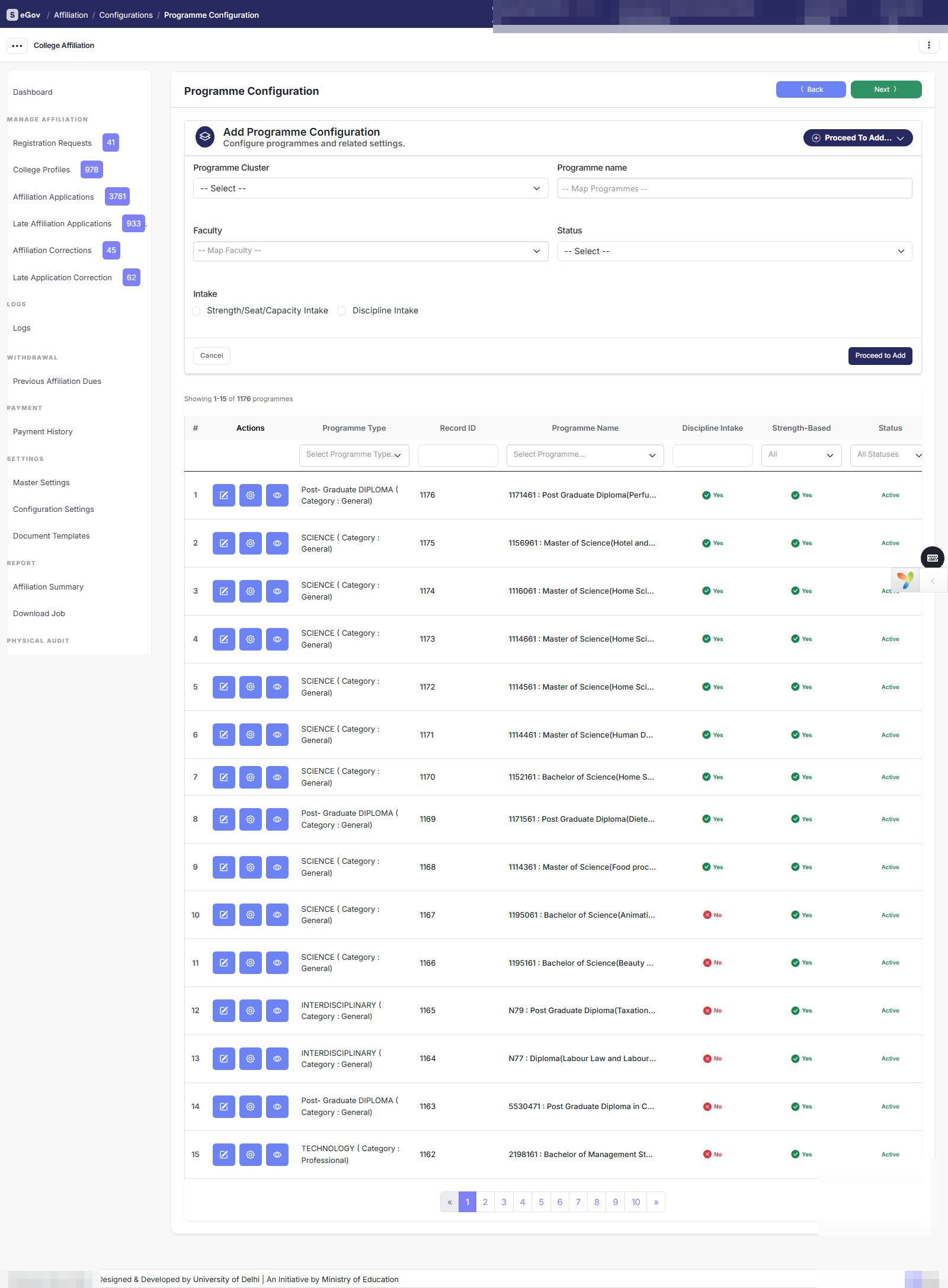The image size is (948, 1288).
Task: Click the floating keyboard icon button
Action: [932, 558]
